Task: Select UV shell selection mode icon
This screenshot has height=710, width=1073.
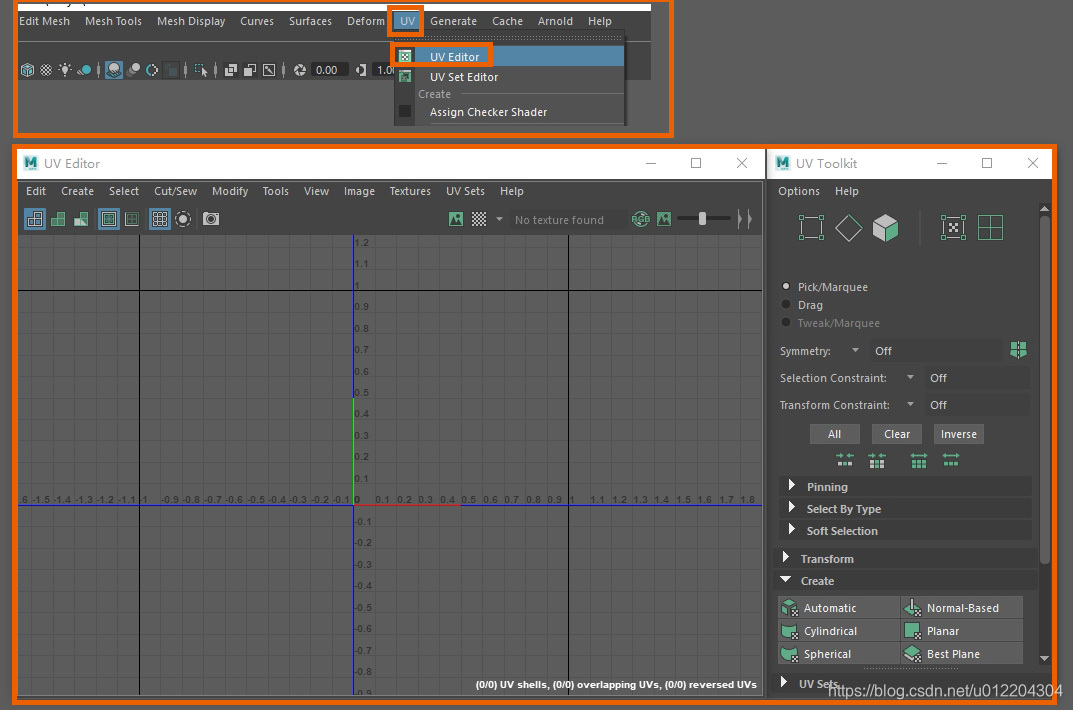Action: coord(953,228)
